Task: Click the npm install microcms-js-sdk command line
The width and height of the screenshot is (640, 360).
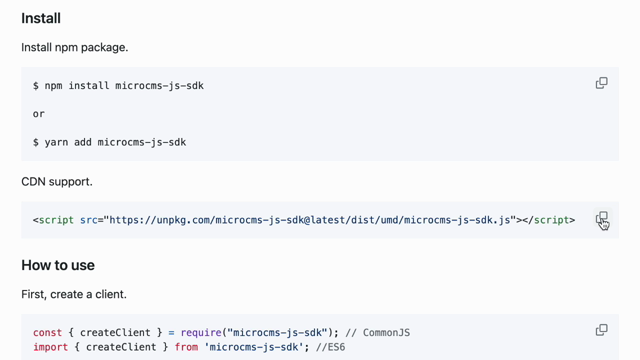Action: [x=118, y=86]
